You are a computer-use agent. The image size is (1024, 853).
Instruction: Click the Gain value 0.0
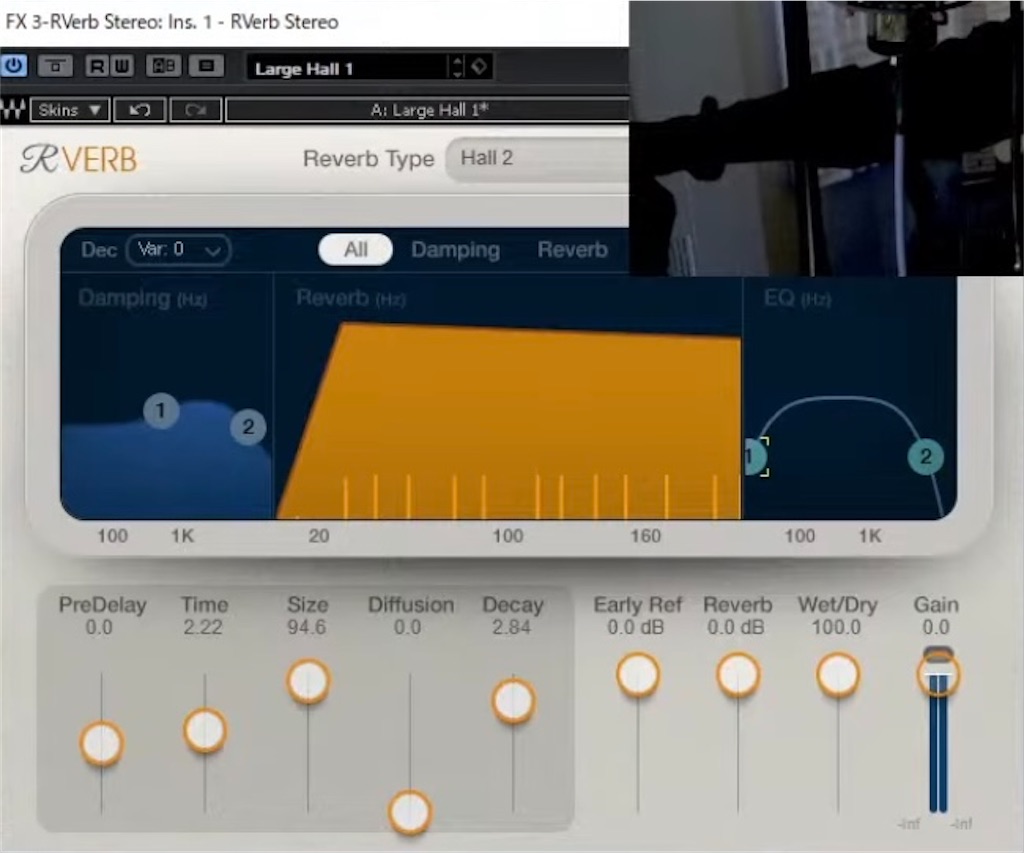[936, 628]
